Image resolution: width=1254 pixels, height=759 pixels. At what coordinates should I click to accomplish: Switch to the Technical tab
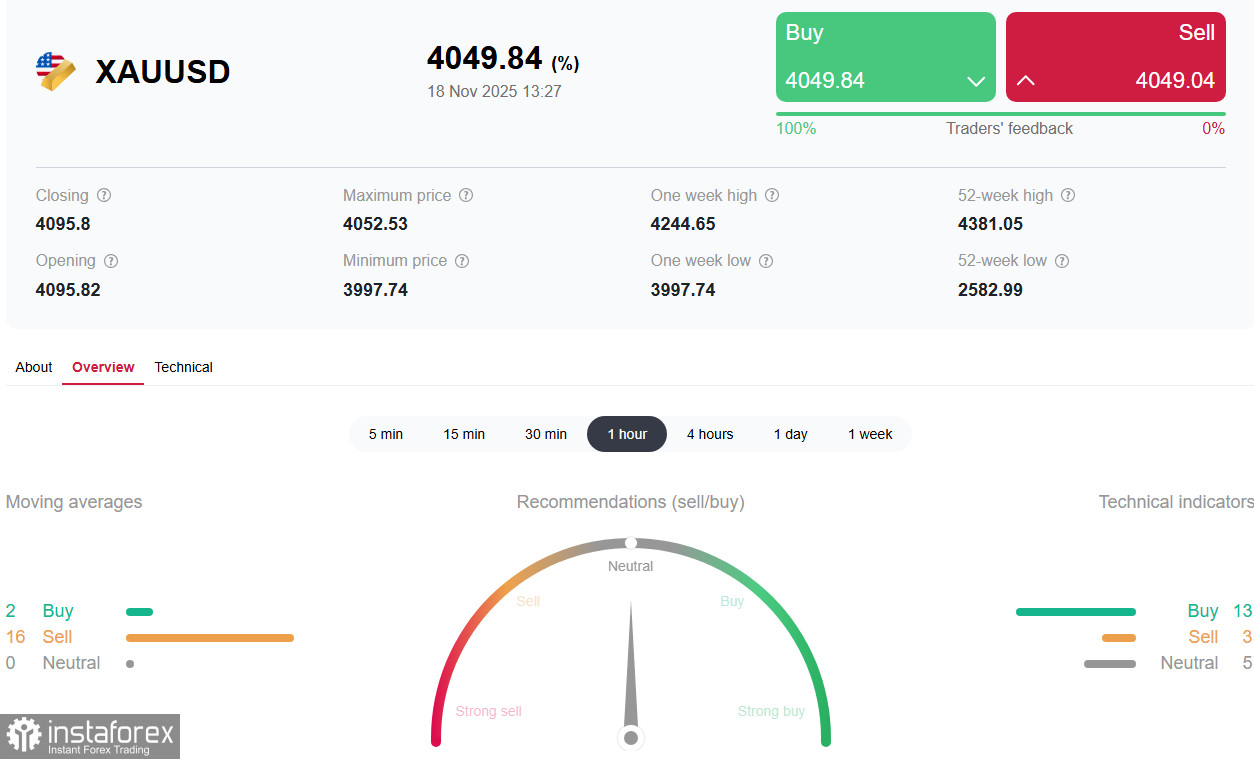coord(183,367)
